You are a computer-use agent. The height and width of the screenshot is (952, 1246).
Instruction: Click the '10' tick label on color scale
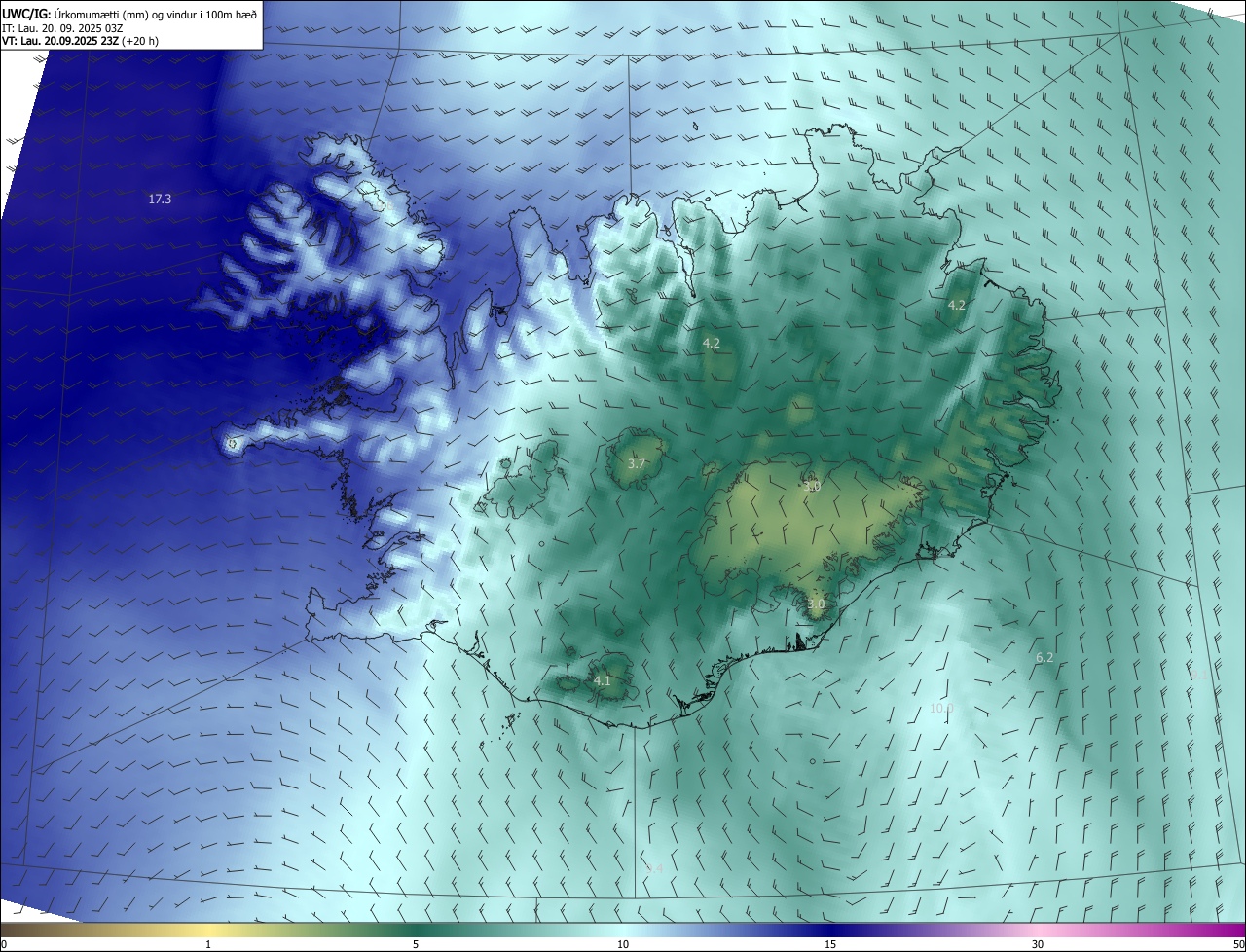click(x=623, y=944)
